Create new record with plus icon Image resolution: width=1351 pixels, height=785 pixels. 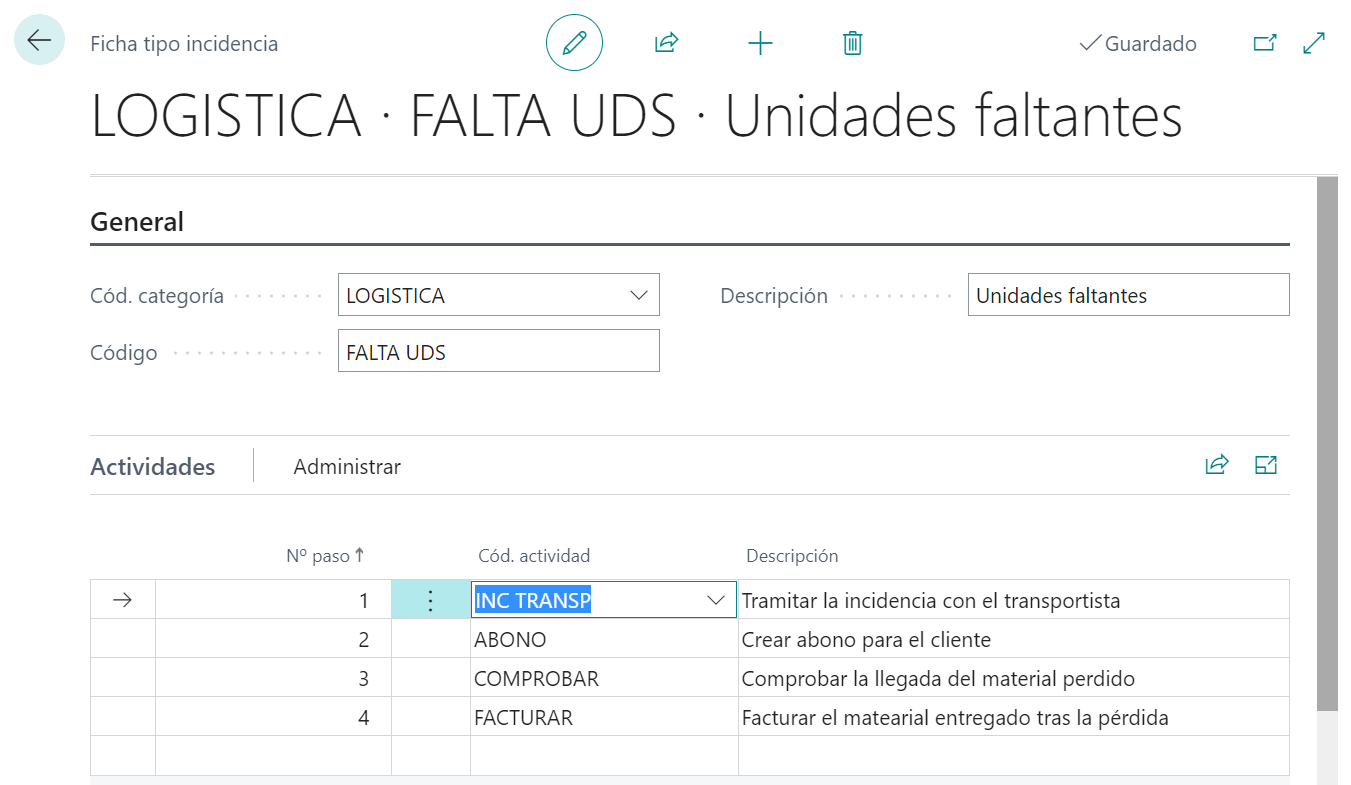pyautogui.click(x=760, y=43)
